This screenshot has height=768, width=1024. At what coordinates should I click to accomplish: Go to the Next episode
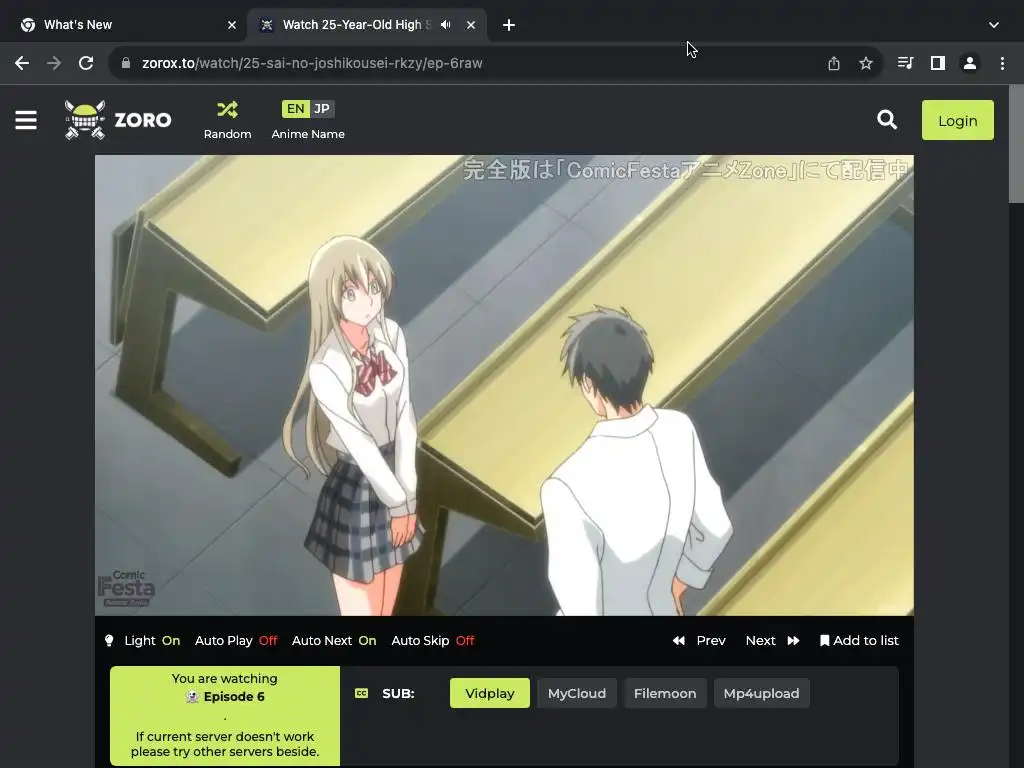773,641
